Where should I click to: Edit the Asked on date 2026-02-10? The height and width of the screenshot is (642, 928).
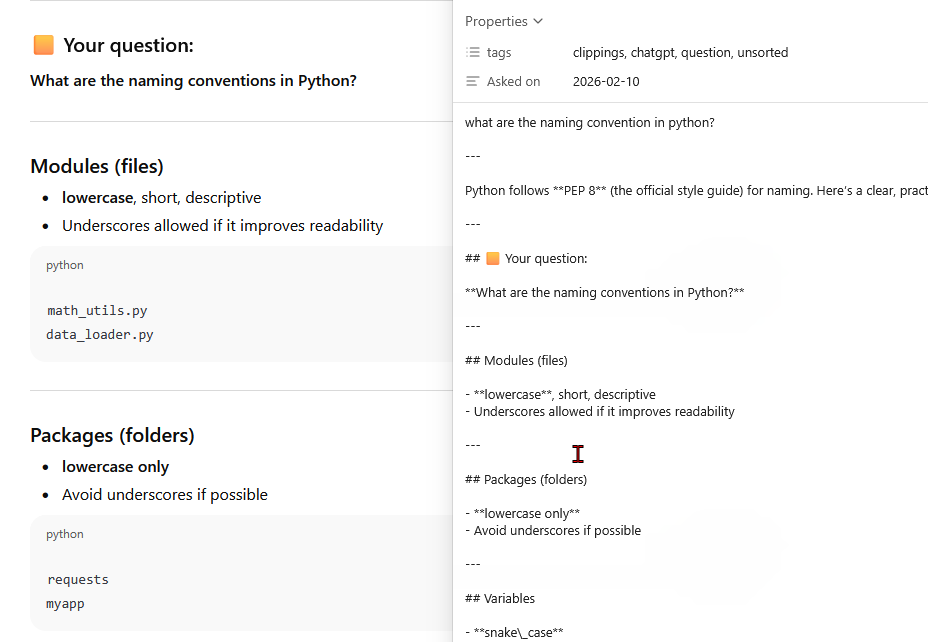coord(606,81)
